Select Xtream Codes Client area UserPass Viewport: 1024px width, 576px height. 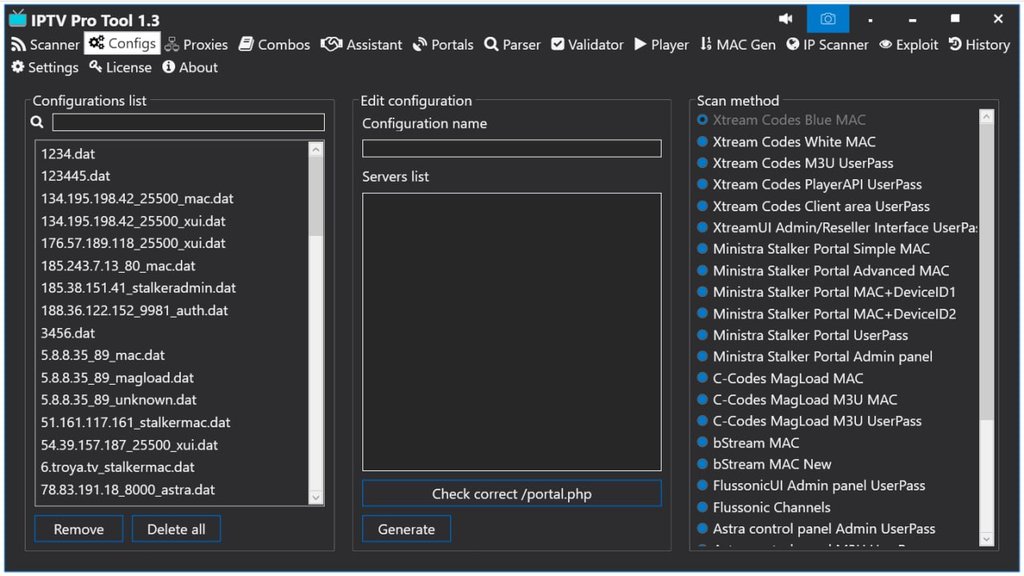[813, 206]
